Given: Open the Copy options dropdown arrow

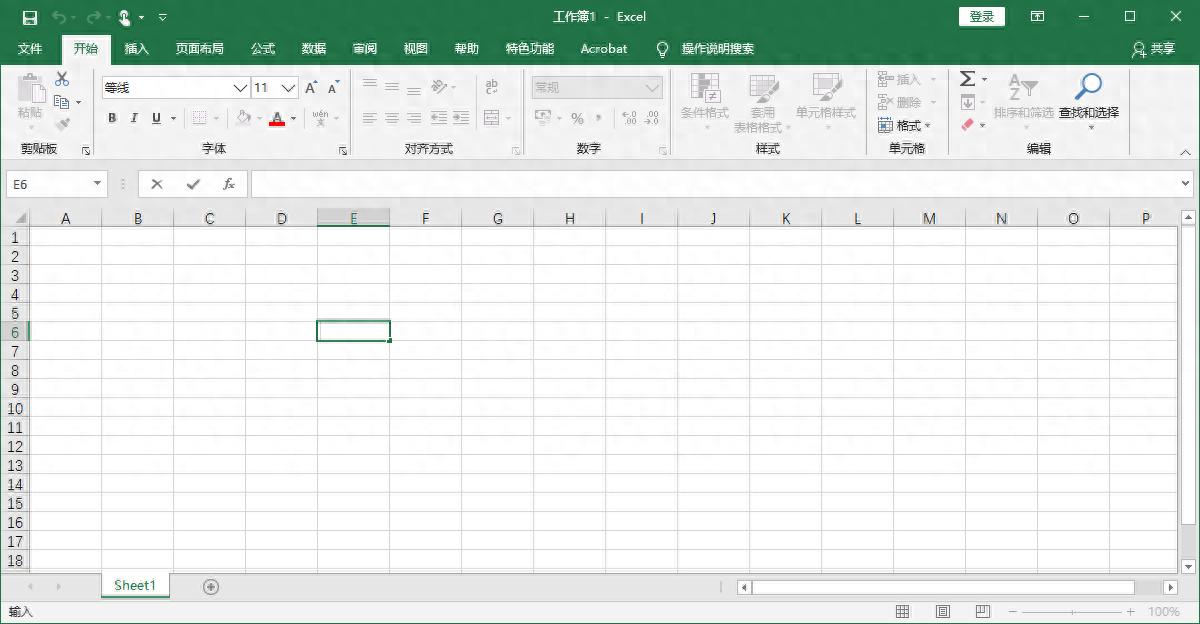Looking at the screenshot, I should pos(78,103).
